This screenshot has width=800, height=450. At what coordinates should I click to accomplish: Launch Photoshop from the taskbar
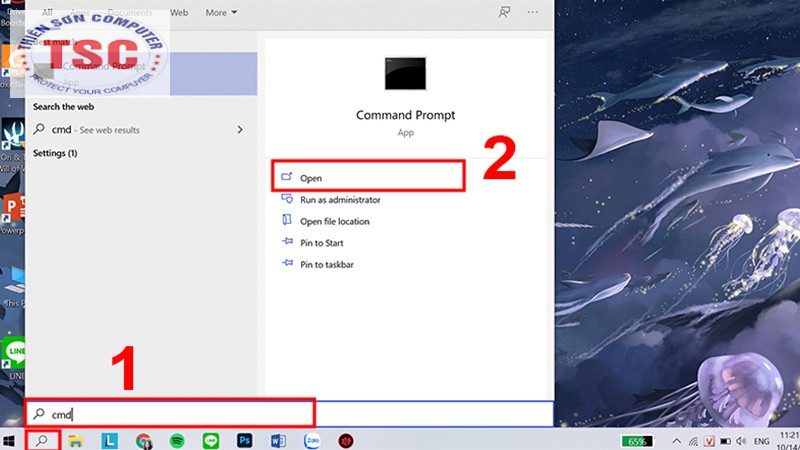[244, 440]
